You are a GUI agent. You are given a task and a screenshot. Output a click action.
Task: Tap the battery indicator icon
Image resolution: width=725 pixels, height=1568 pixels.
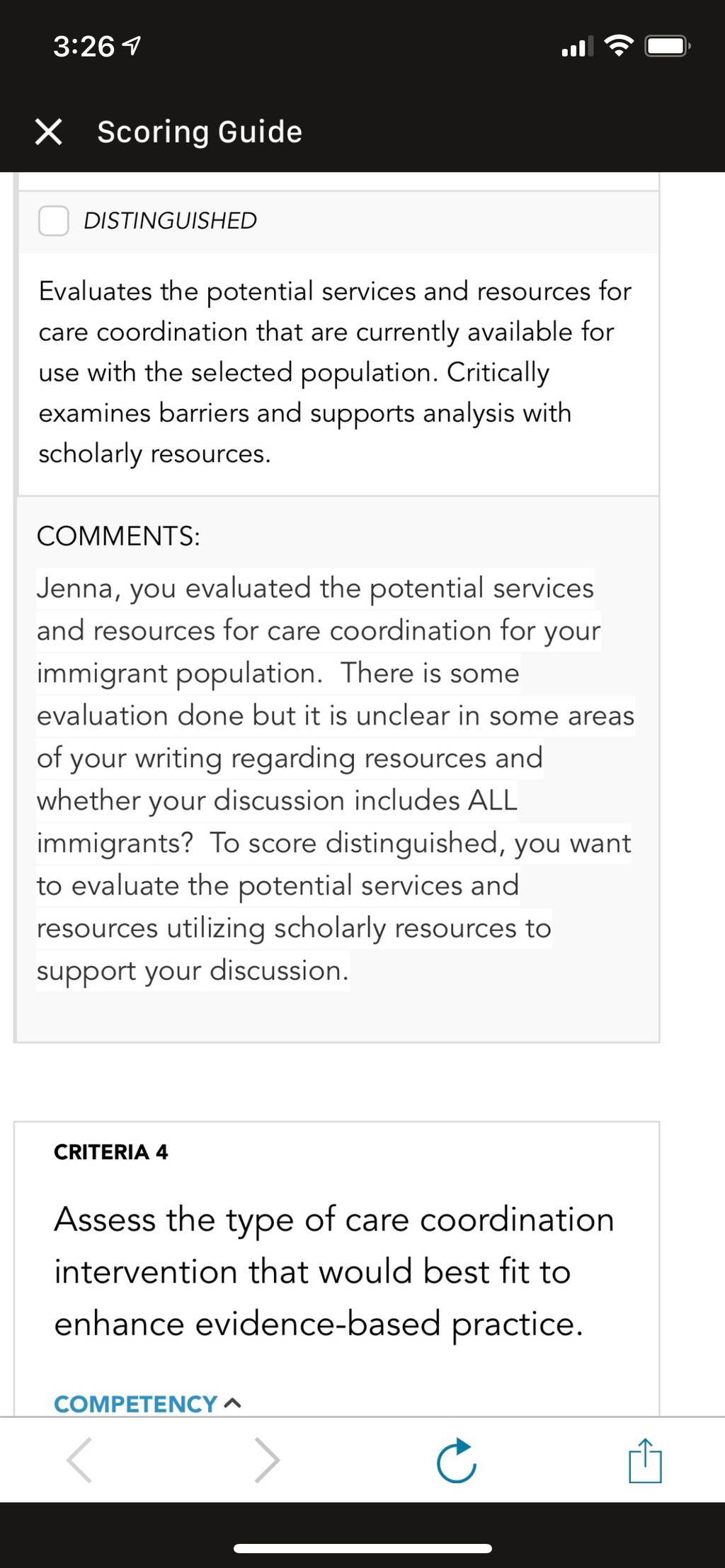click(668, 47)
